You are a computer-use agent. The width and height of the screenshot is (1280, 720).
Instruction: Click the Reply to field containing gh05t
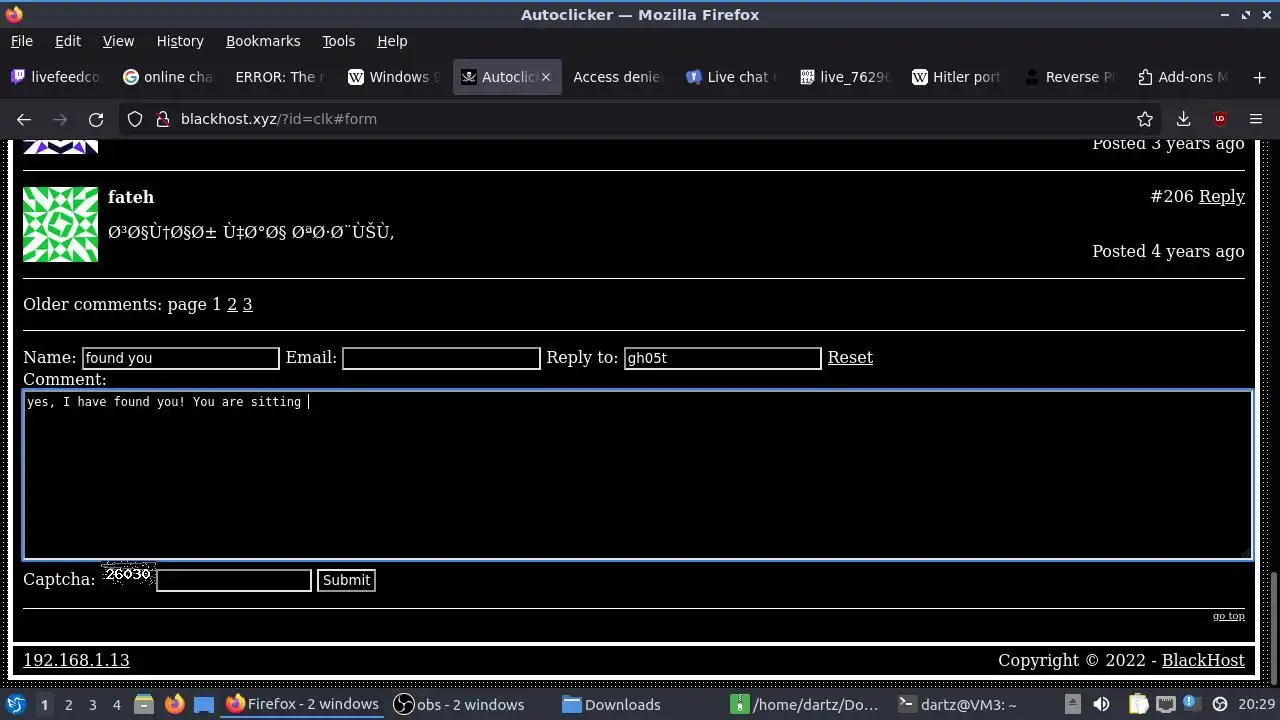pos(723,358)
